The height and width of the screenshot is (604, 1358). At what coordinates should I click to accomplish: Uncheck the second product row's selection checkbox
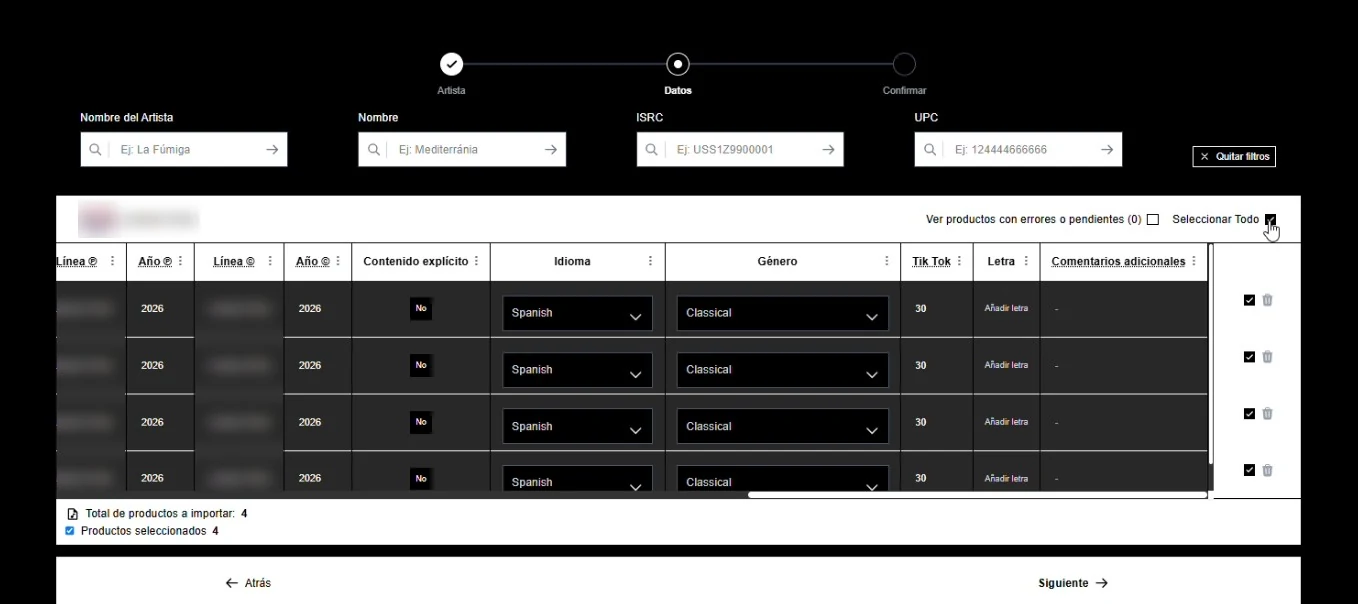click(1249, 357)
